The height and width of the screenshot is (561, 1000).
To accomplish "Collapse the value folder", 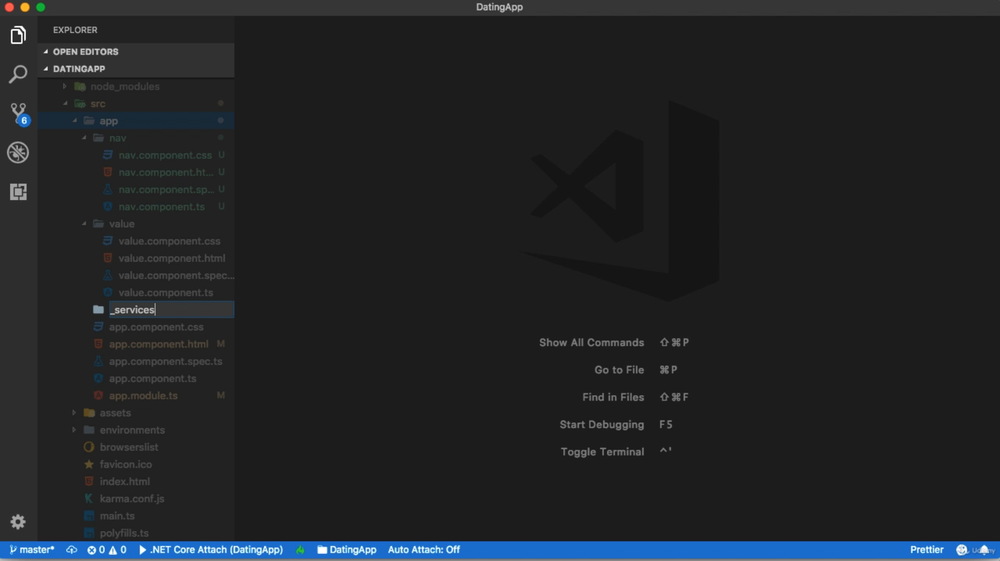I will pos(121,224).
